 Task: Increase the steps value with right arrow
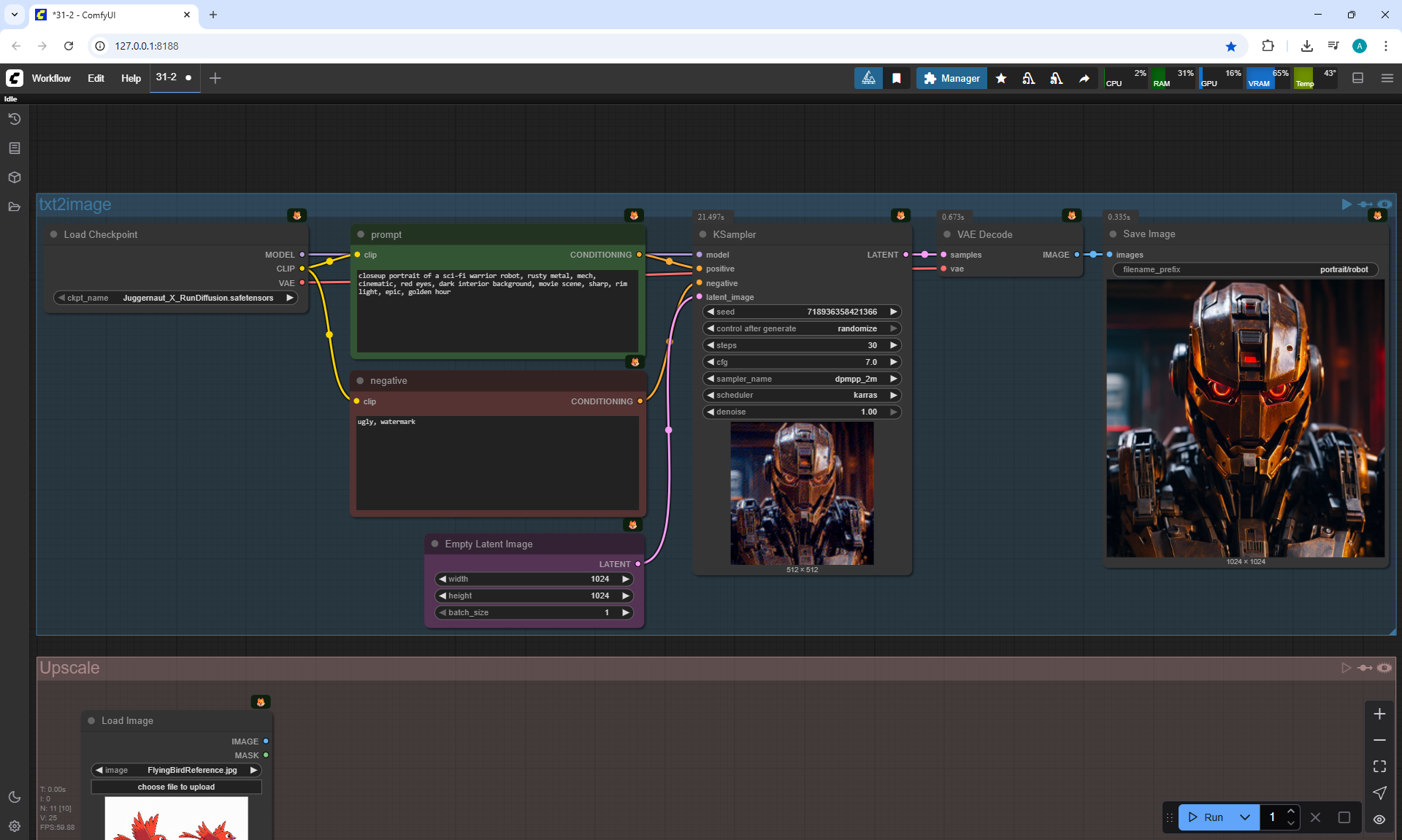click(x=893, y=345)
